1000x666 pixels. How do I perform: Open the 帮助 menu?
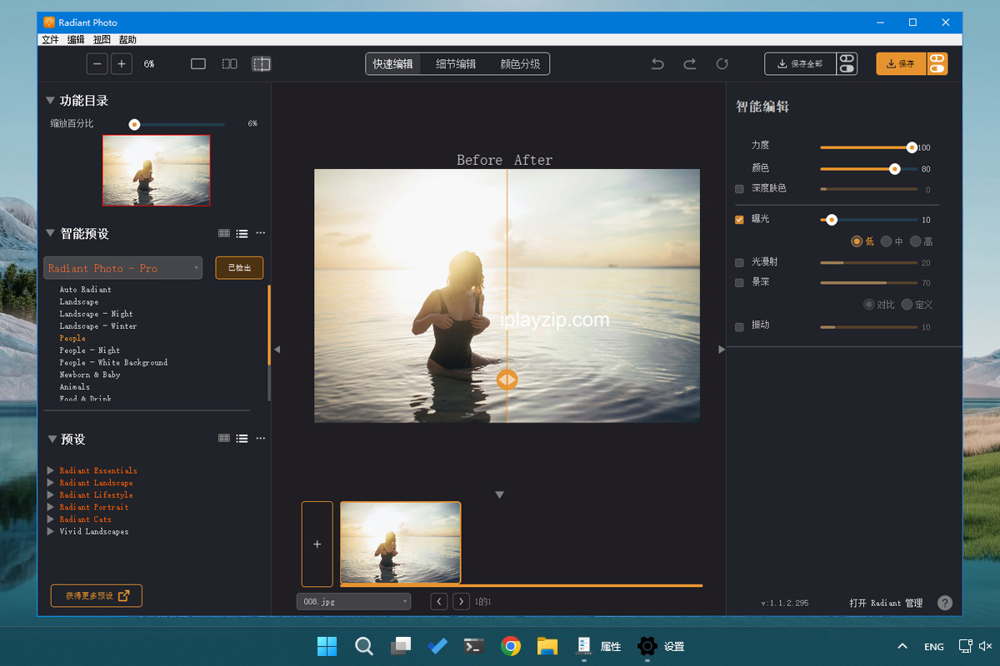click(x=128, y=40)
